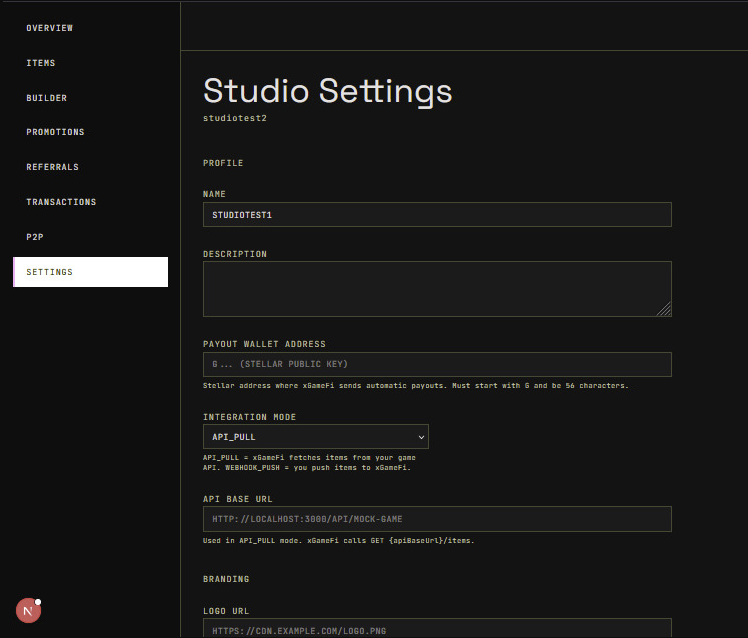Click the Stellar address helper text
Viewport: 748px width, 638px height.
[416, 386]
